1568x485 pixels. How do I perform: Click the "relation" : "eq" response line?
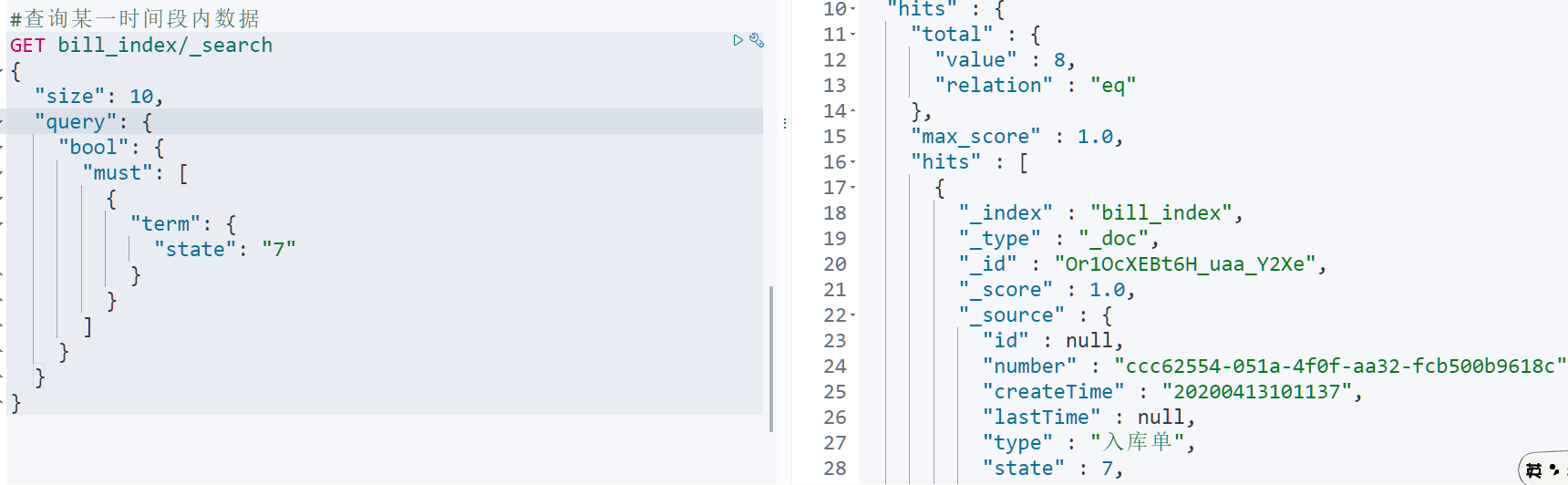coord(1035,86)
